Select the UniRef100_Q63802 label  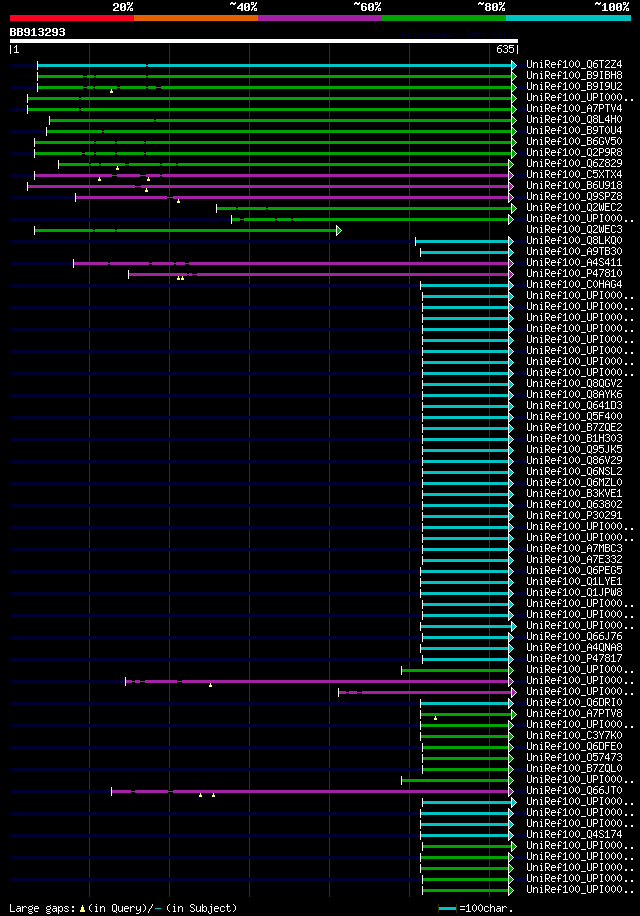click(x=574, y=504)
